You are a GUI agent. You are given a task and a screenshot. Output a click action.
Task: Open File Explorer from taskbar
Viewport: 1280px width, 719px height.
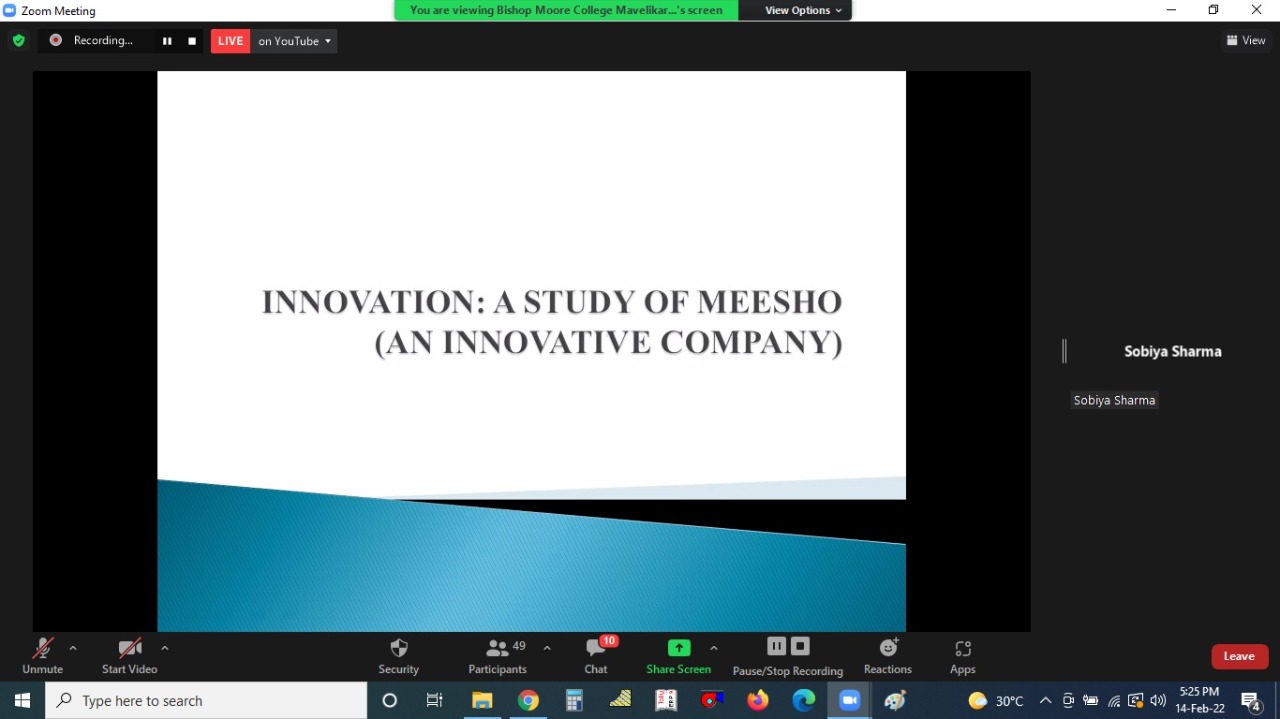(482, 701)
